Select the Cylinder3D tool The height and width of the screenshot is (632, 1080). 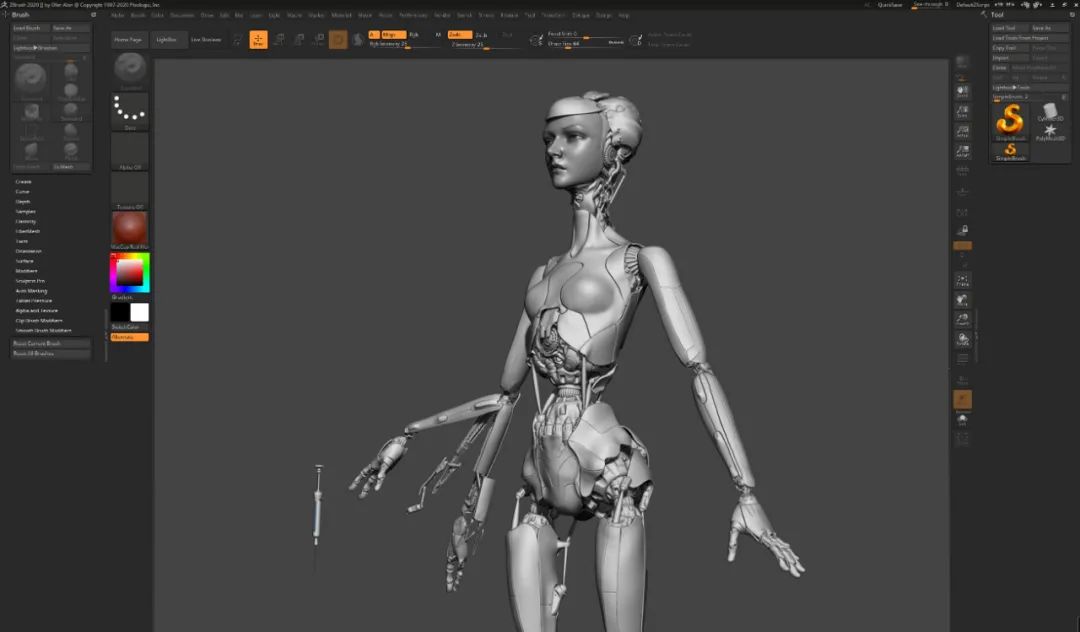tap(1050, 112)
